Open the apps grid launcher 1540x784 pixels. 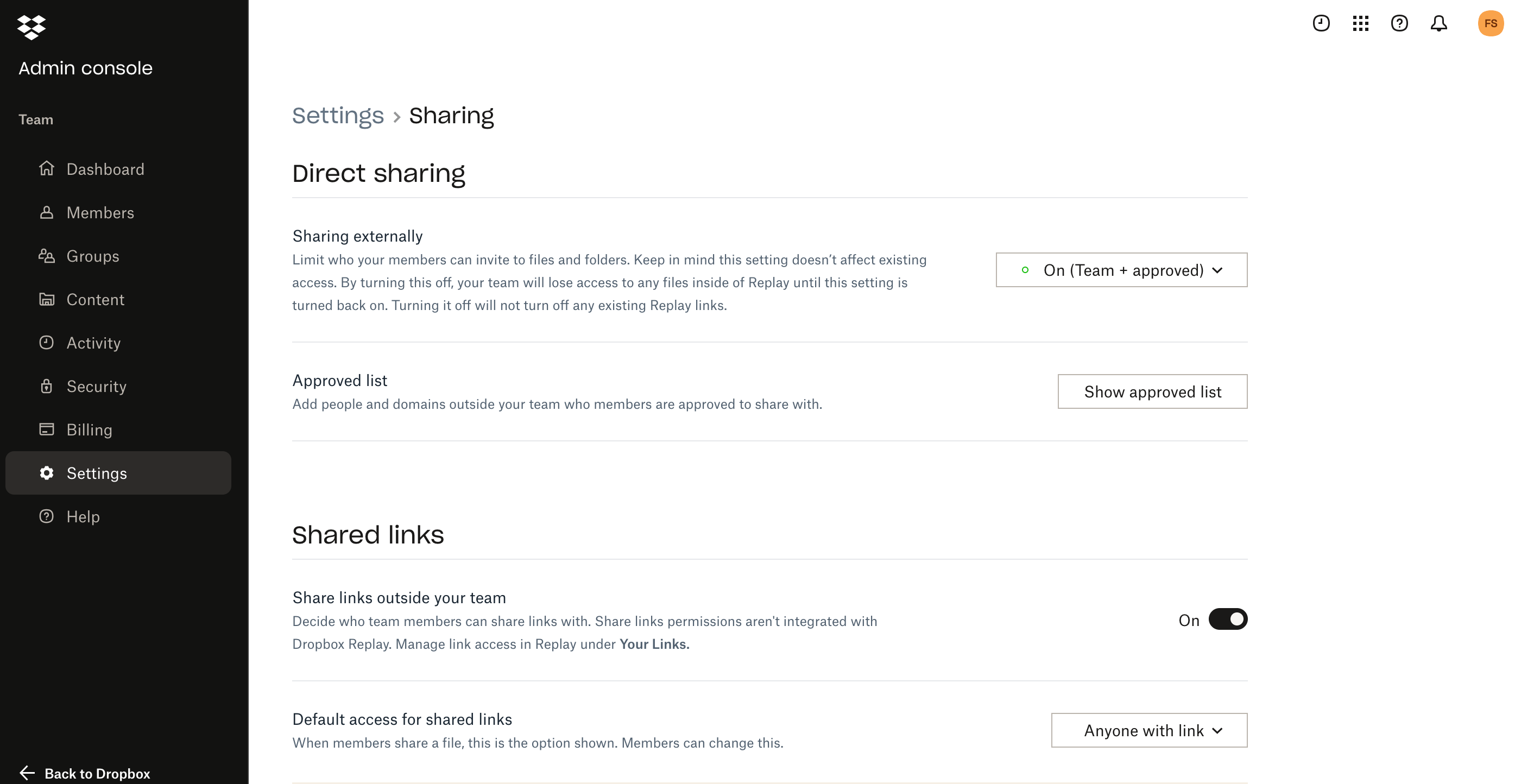(1360, 23)
